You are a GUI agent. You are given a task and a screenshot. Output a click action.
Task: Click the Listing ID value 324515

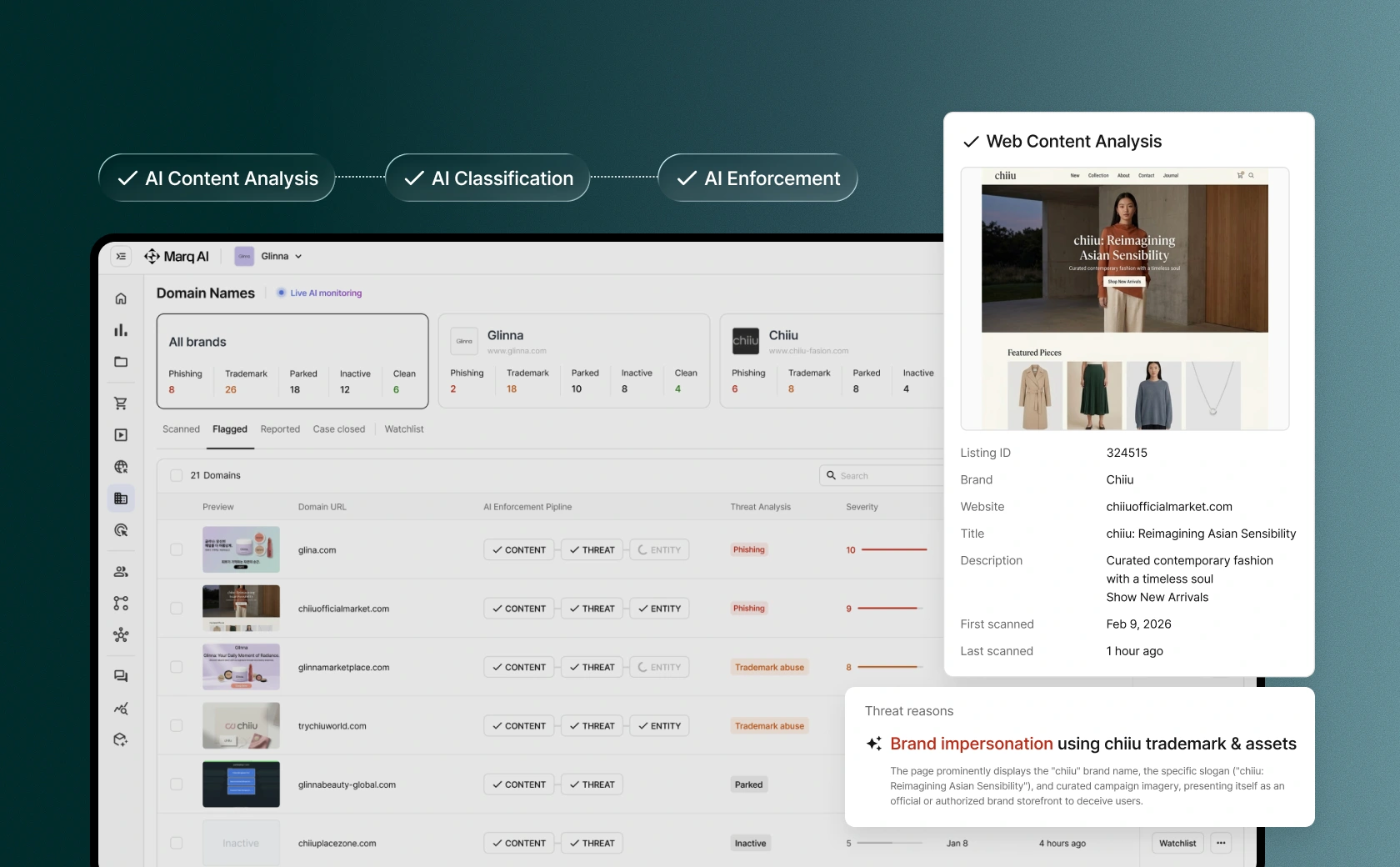tap(1127, 453)
